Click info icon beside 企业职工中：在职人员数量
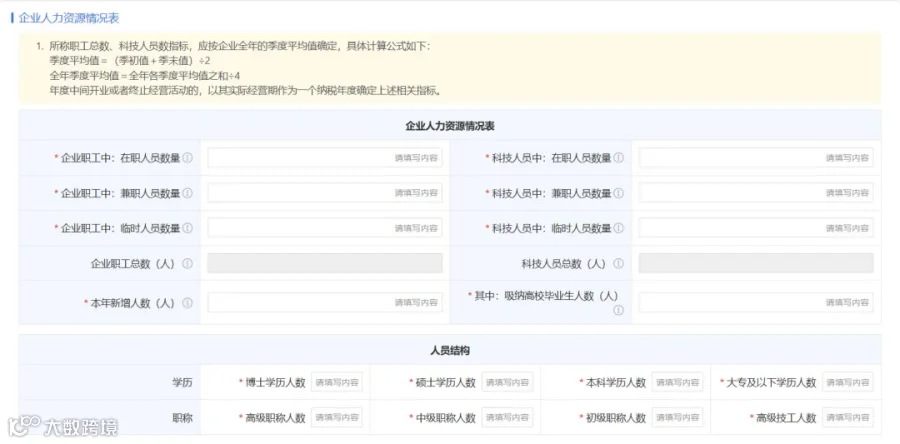The image size is (900, 444). pyautogui.click(x=188, y=158)
